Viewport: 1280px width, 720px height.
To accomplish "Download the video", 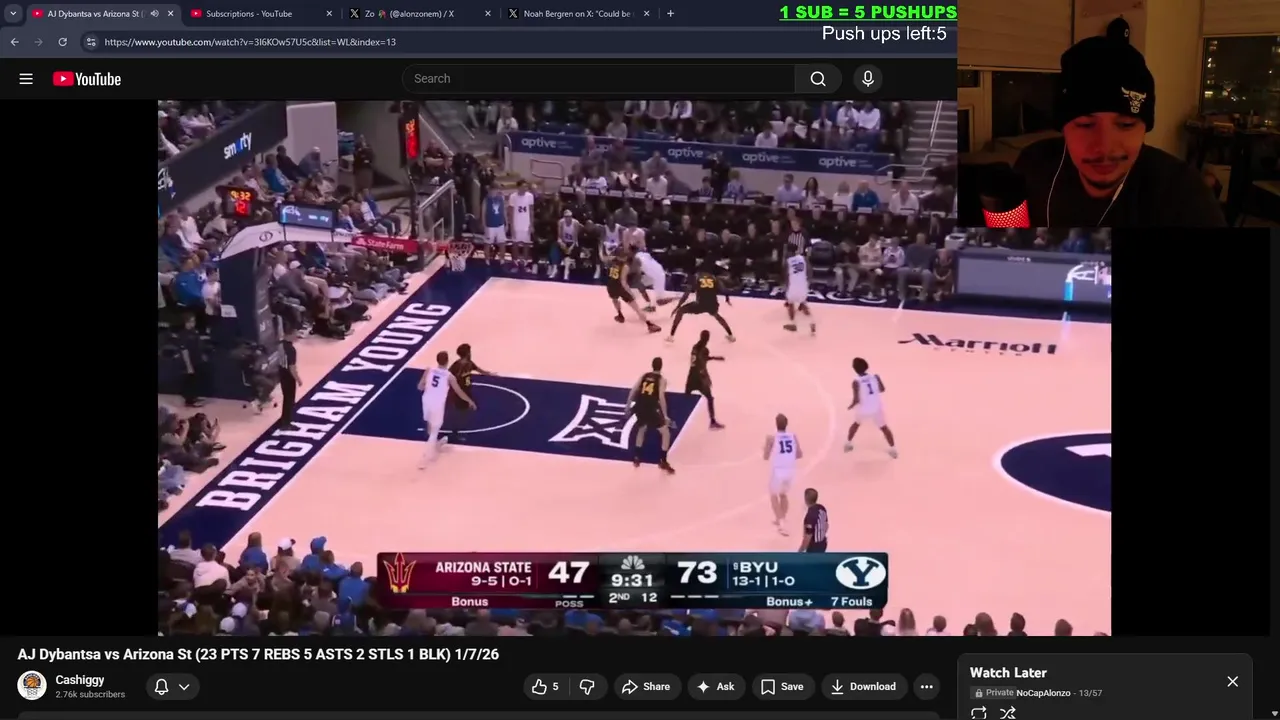I will click(x=863, y=687).
